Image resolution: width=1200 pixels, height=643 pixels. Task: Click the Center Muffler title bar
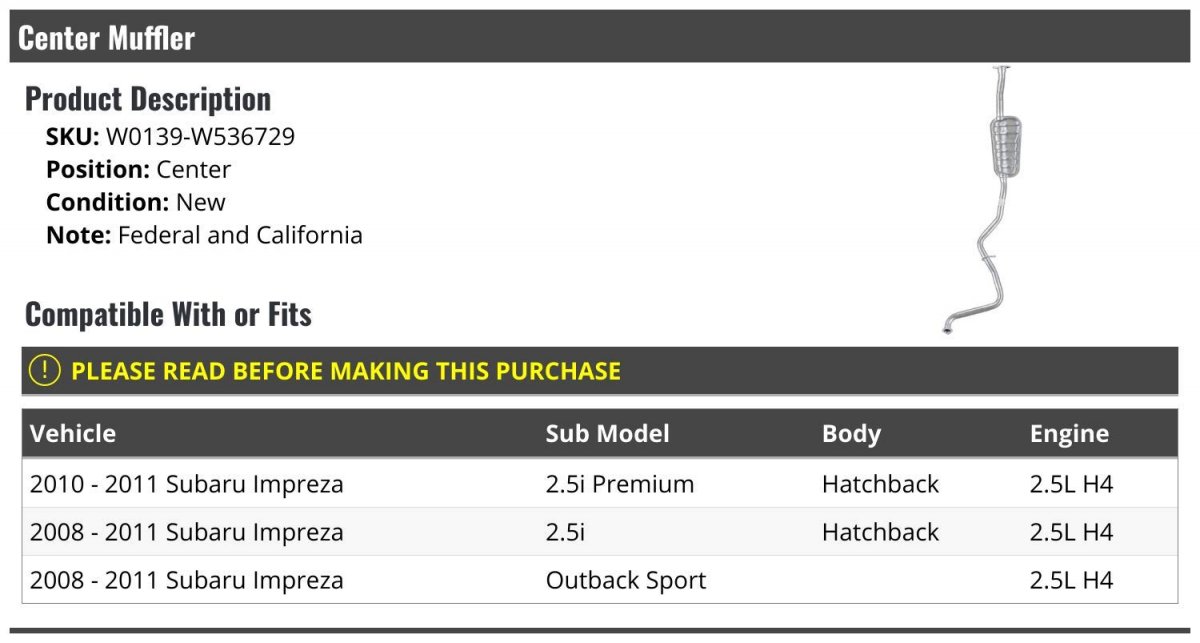[106, 38]
